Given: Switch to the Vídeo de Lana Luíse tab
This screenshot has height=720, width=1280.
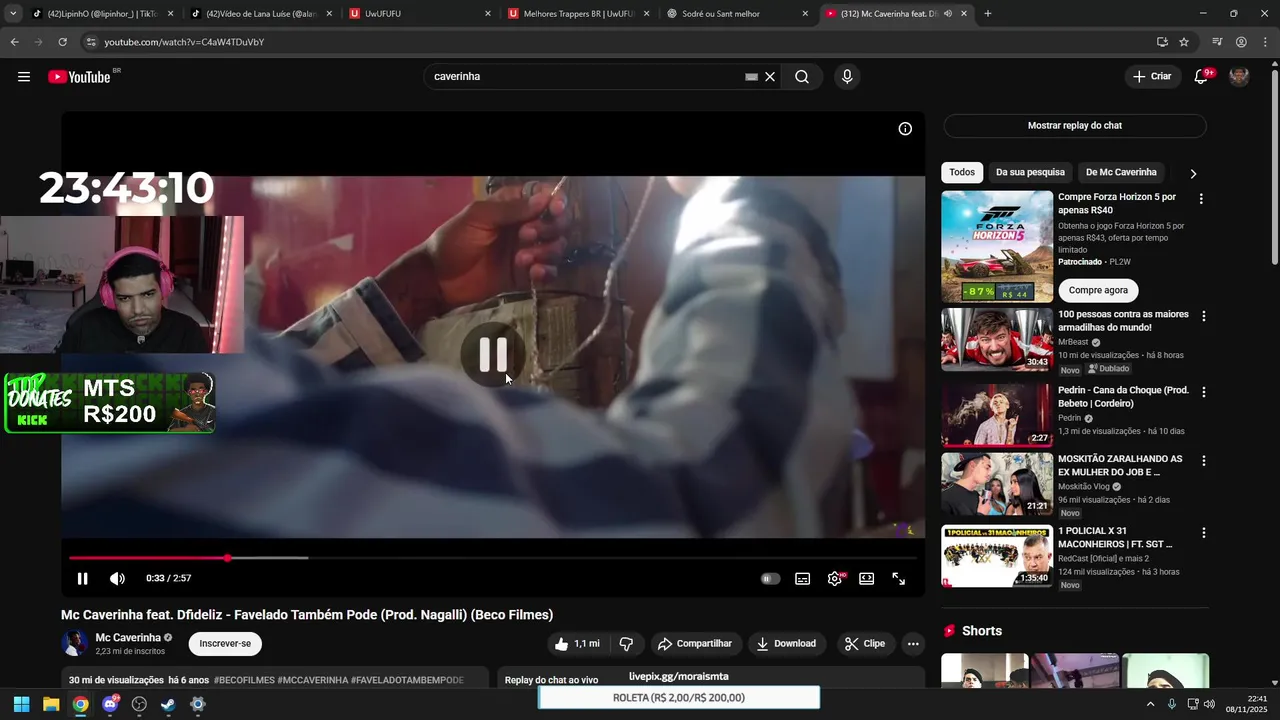Looking at the screenshot, I should [262, 14].
